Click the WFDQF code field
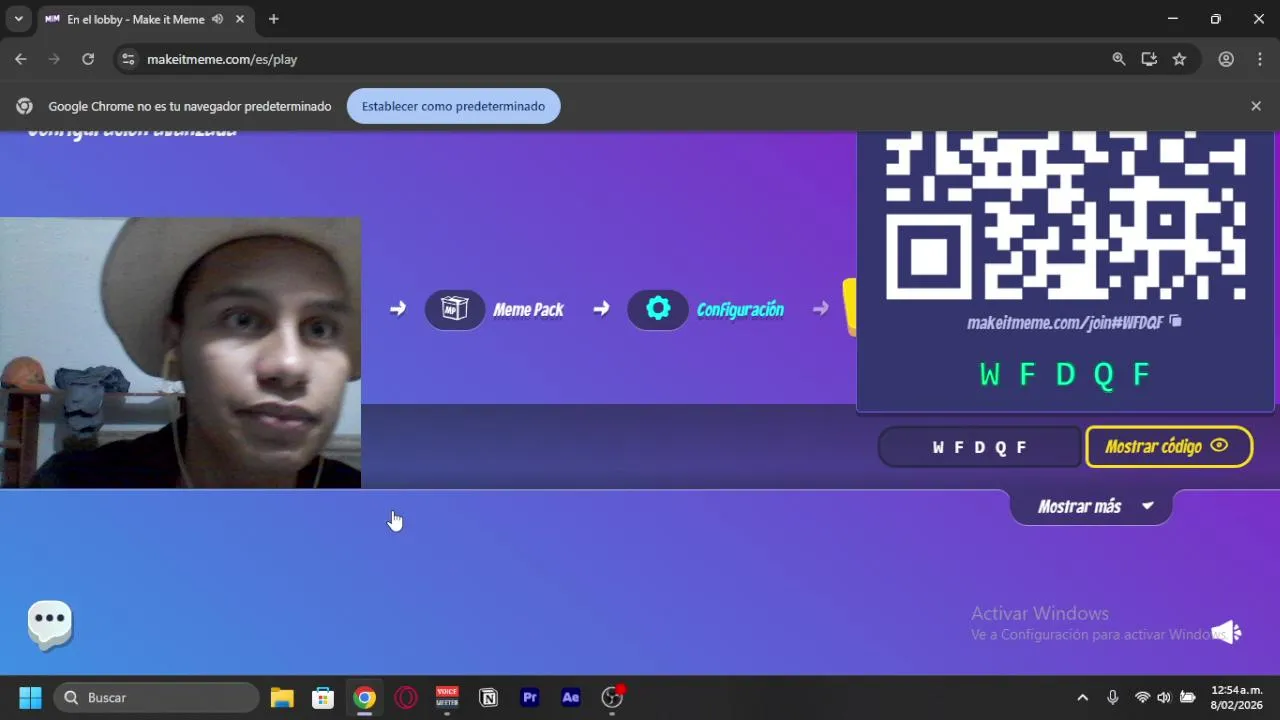The image size is (1280, 720). [980, 447]
